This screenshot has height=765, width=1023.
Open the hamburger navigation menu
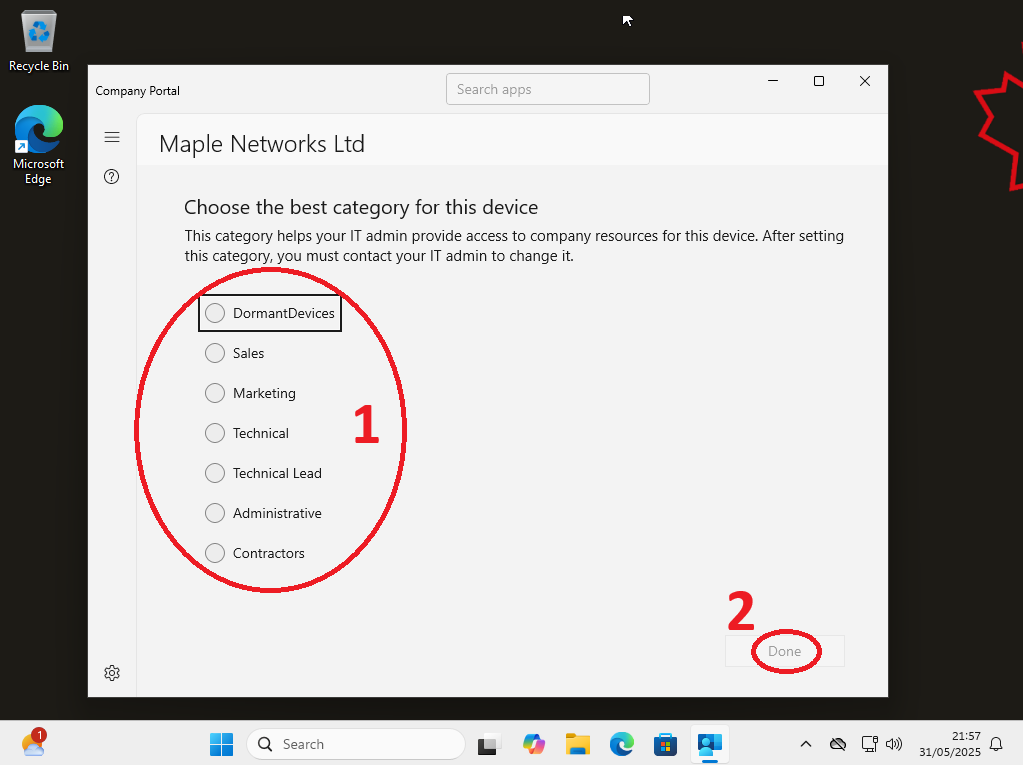click(112, 137)
